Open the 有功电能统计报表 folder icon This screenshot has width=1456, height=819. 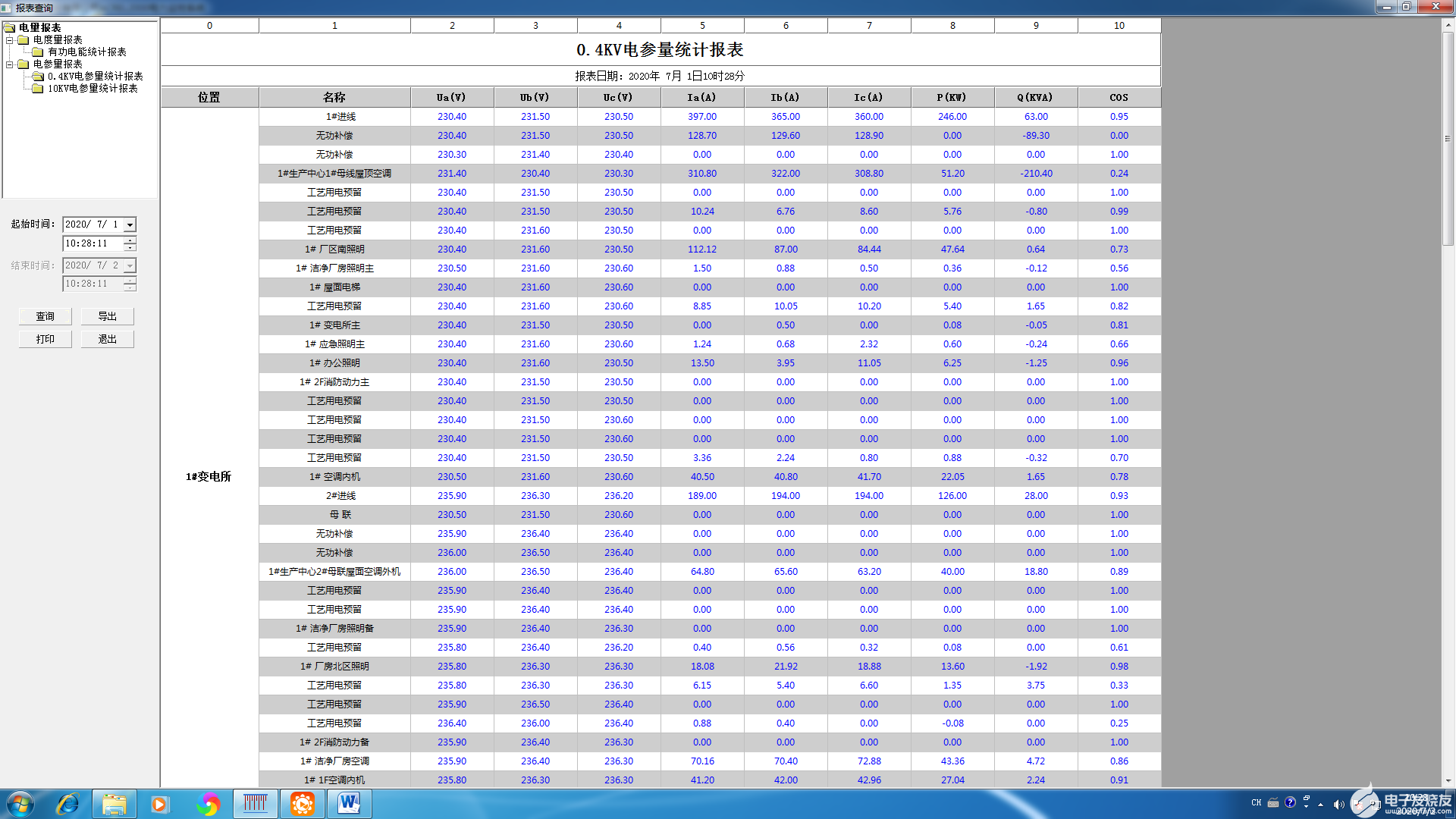tap(37, 52)
